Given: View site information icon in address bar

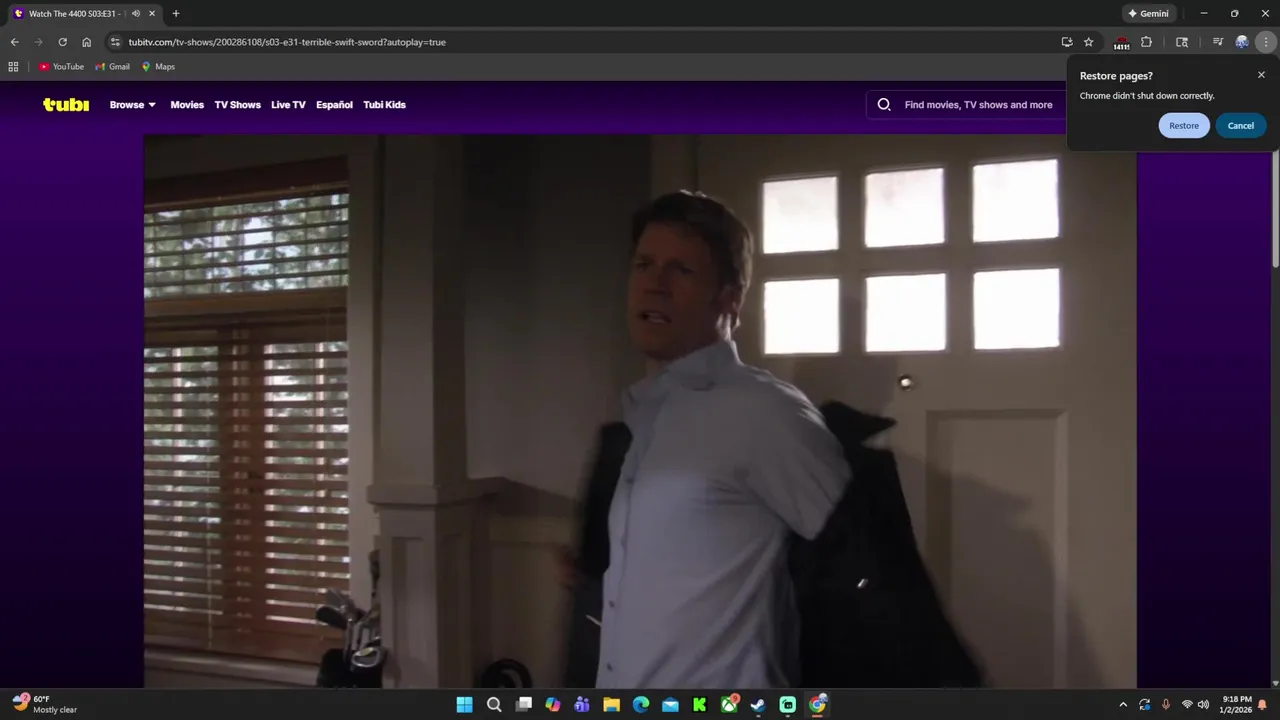Looking at the screenshot, I should coord(115,42).
